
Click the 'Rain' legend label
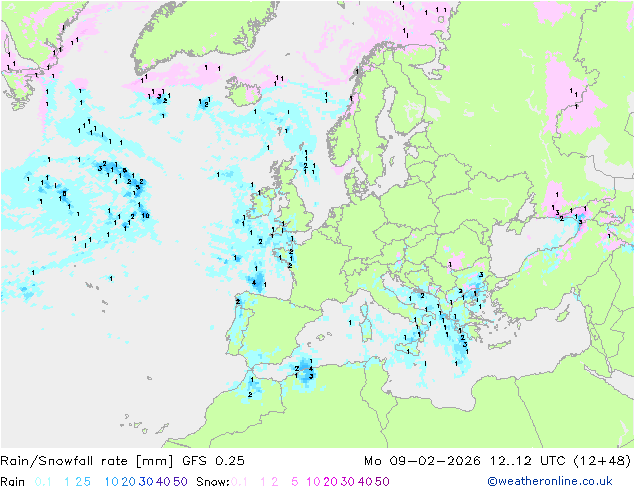(x=13, y=482)
